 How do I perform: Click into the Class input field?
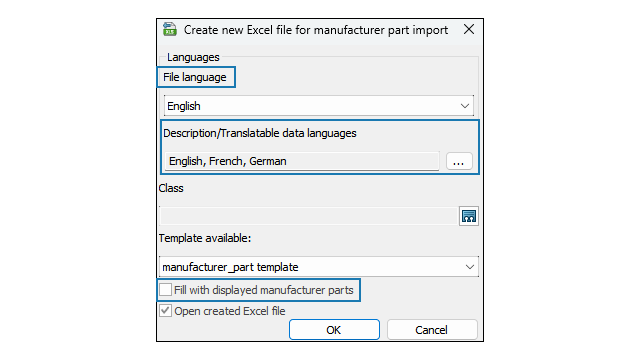click(309, 216)
